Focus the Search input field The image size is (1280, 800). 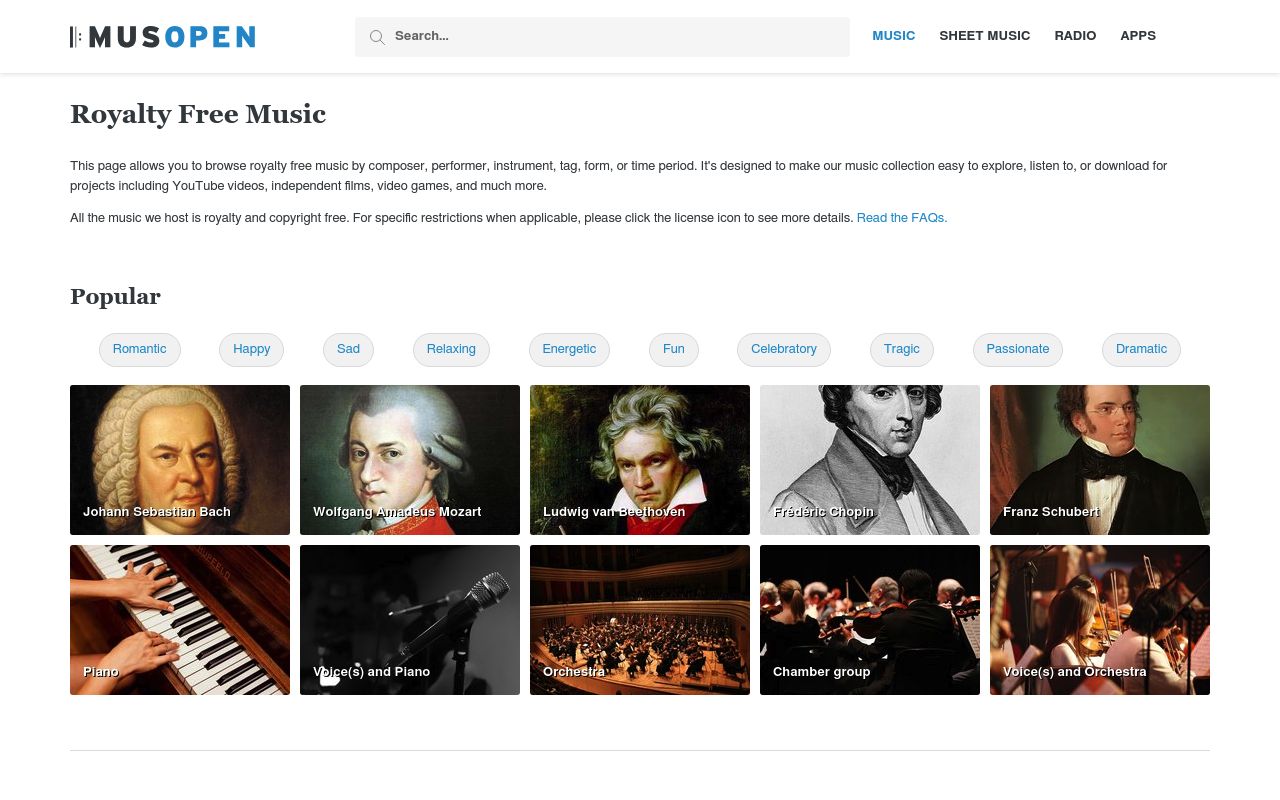602,37
